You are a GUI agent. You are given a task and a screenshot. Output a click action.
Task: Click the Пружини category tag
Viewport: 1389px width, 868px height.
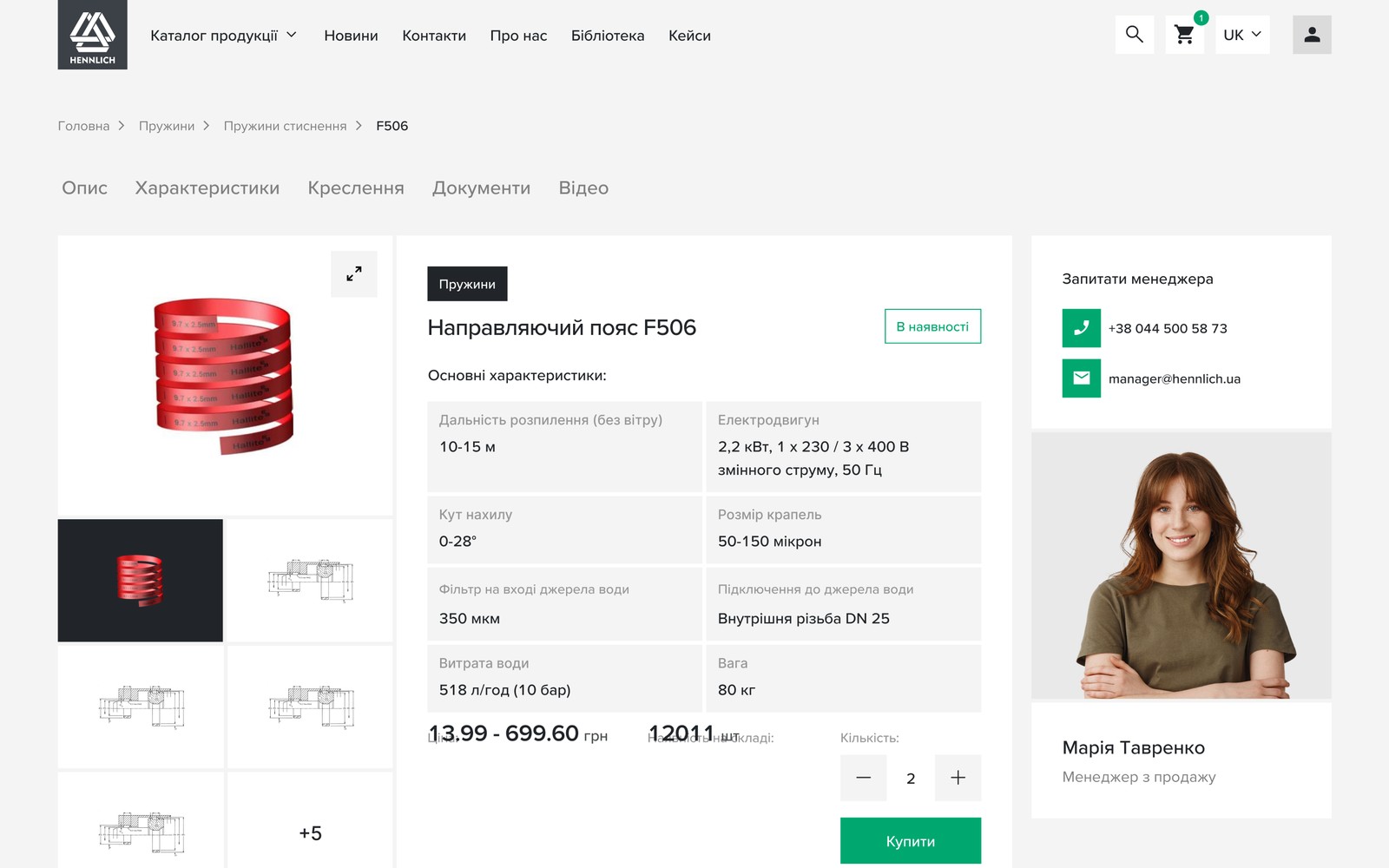[467, 284]
